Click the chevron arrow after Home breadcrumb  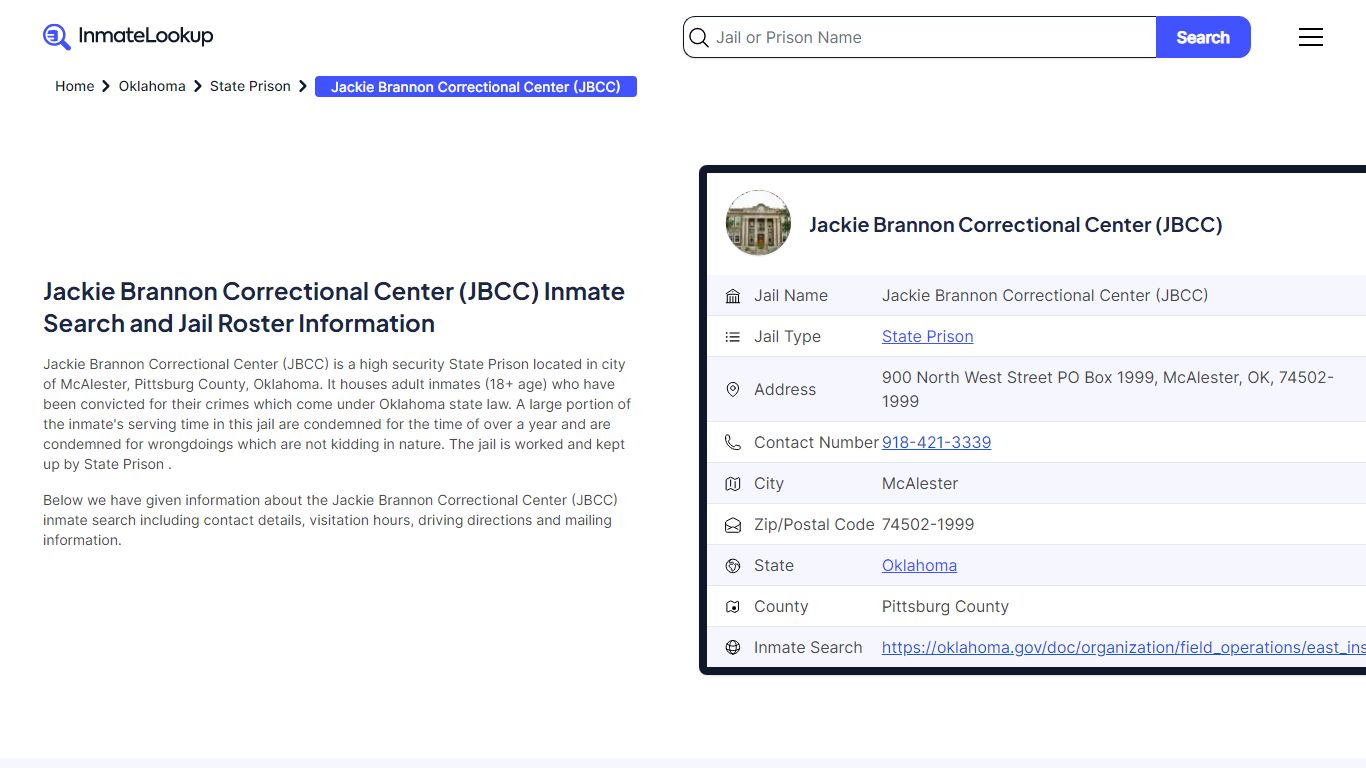pos(106,87)
